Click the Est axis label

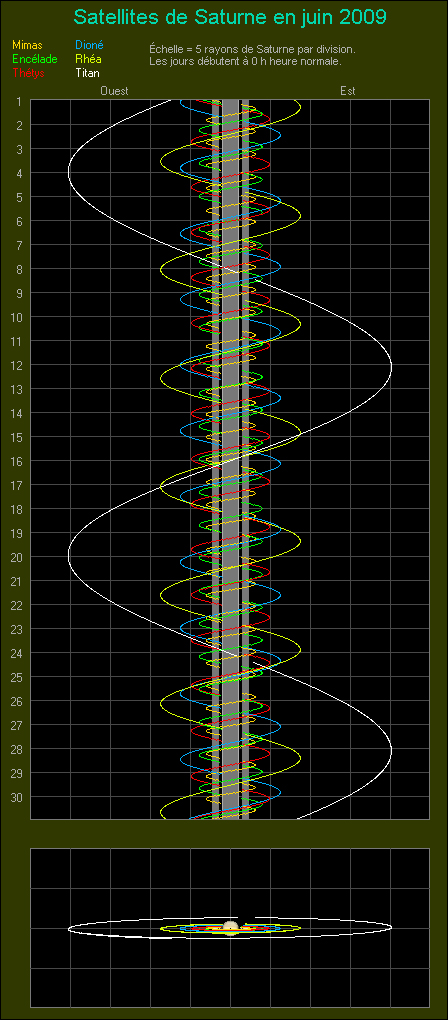tap(347, 91)
